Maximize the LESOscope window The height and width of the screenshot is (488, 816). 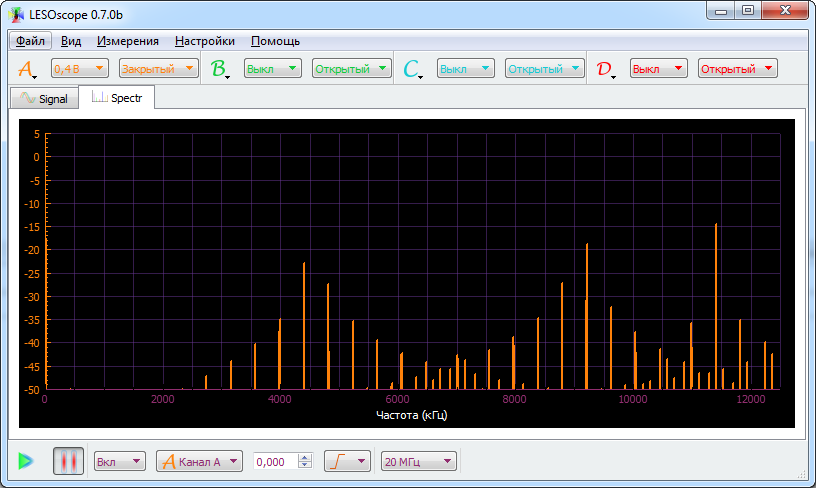[748, 10]
